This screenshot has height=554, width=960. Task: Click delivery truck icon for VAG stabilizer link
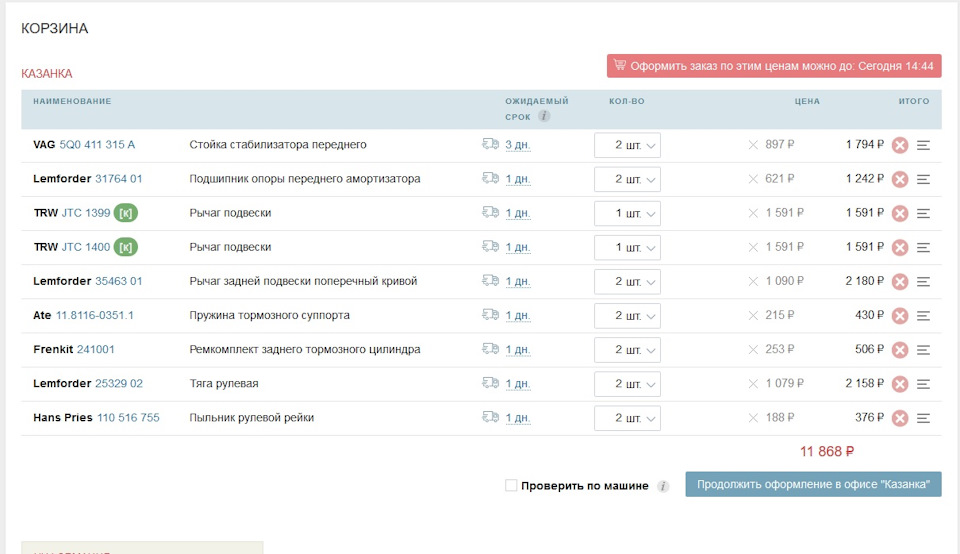(x=490, y=144)
